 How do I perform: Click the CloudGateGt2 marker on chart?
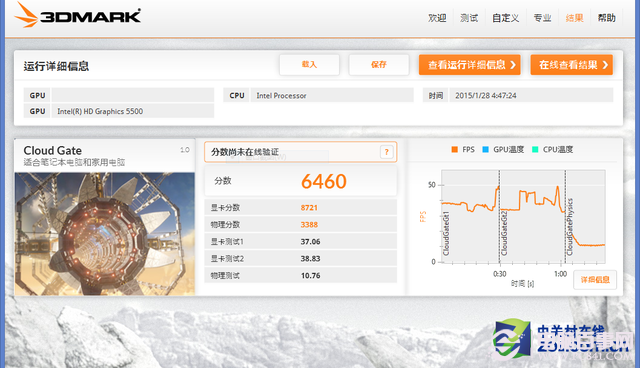click(504, 233)
